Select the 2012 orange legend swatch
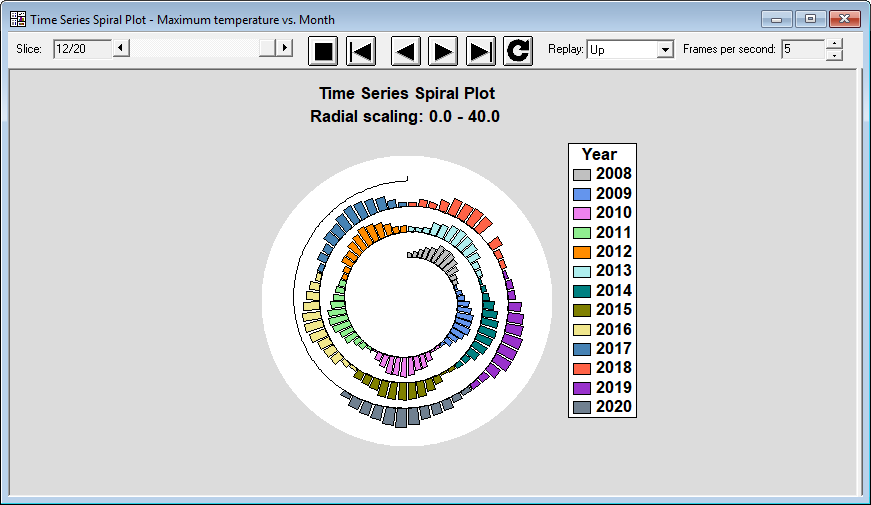This screenshot has height=505, width=871. pos(582,252)
